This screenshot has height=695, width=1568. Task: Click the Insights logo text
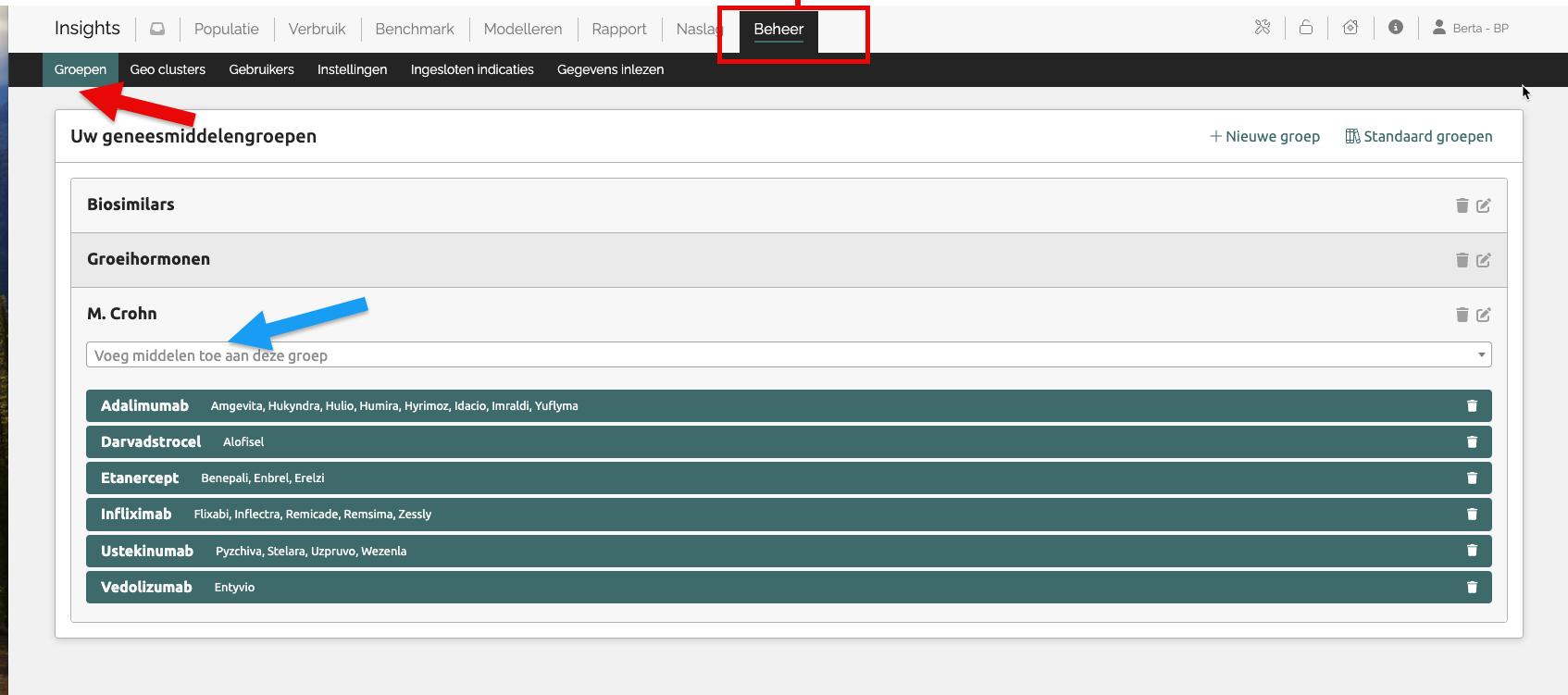(x=87, y=28)
